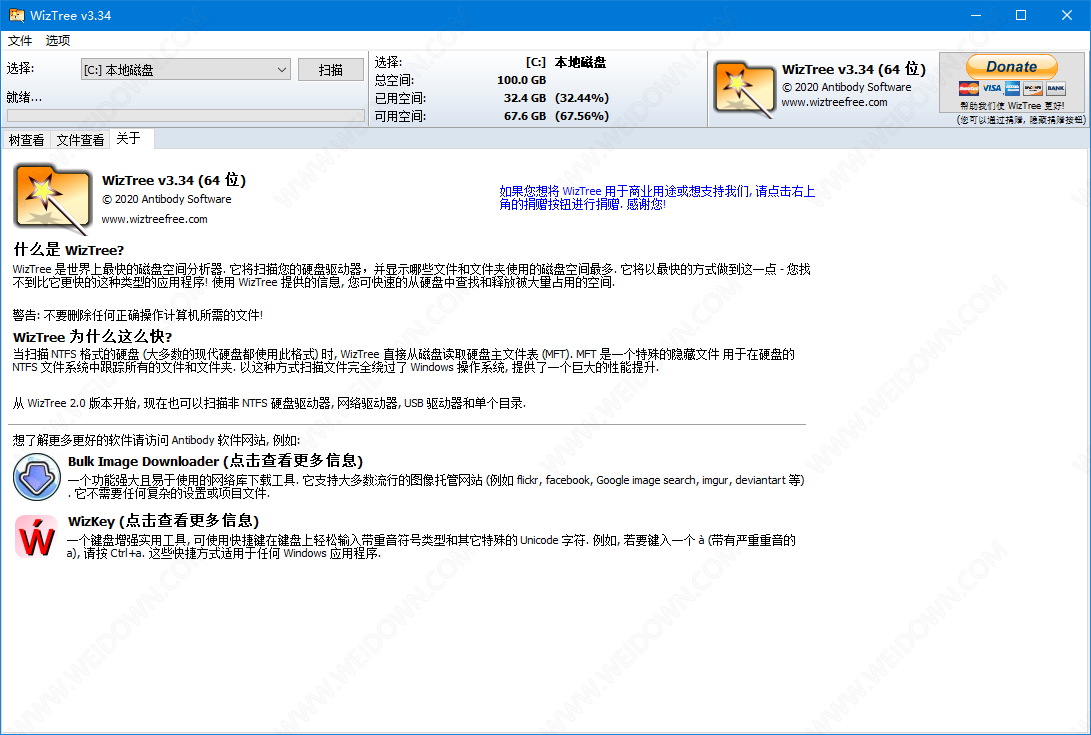The image size is (1091, 735).
Task: Click the 捐赠 hide-button hint text under Donate
Action: pos(1020,120)
